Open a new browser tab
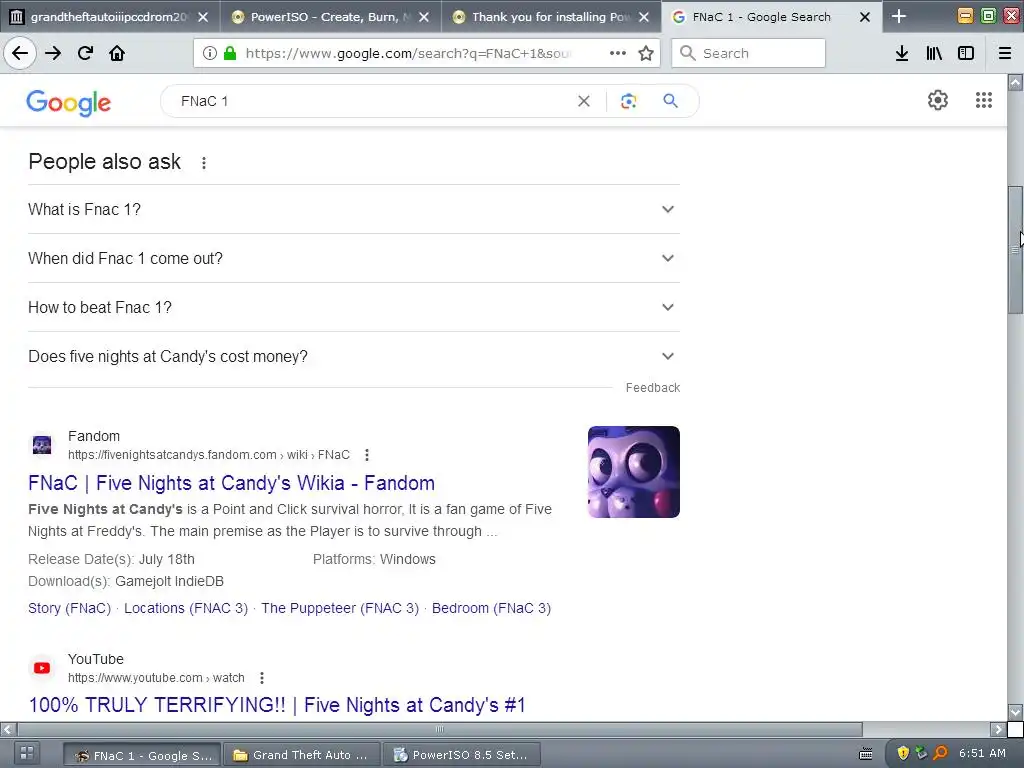The image size is (1024, 768). tap(899, 16)
